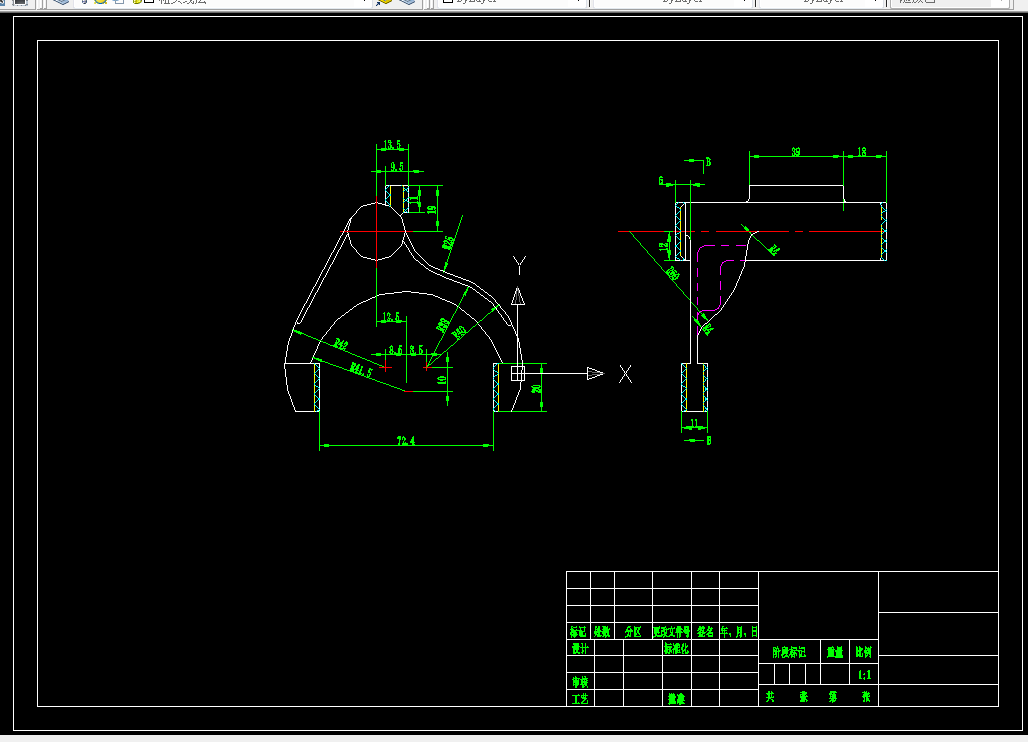
Task: Click the 设计 label in title block
Action: click(x=580, y=648)
